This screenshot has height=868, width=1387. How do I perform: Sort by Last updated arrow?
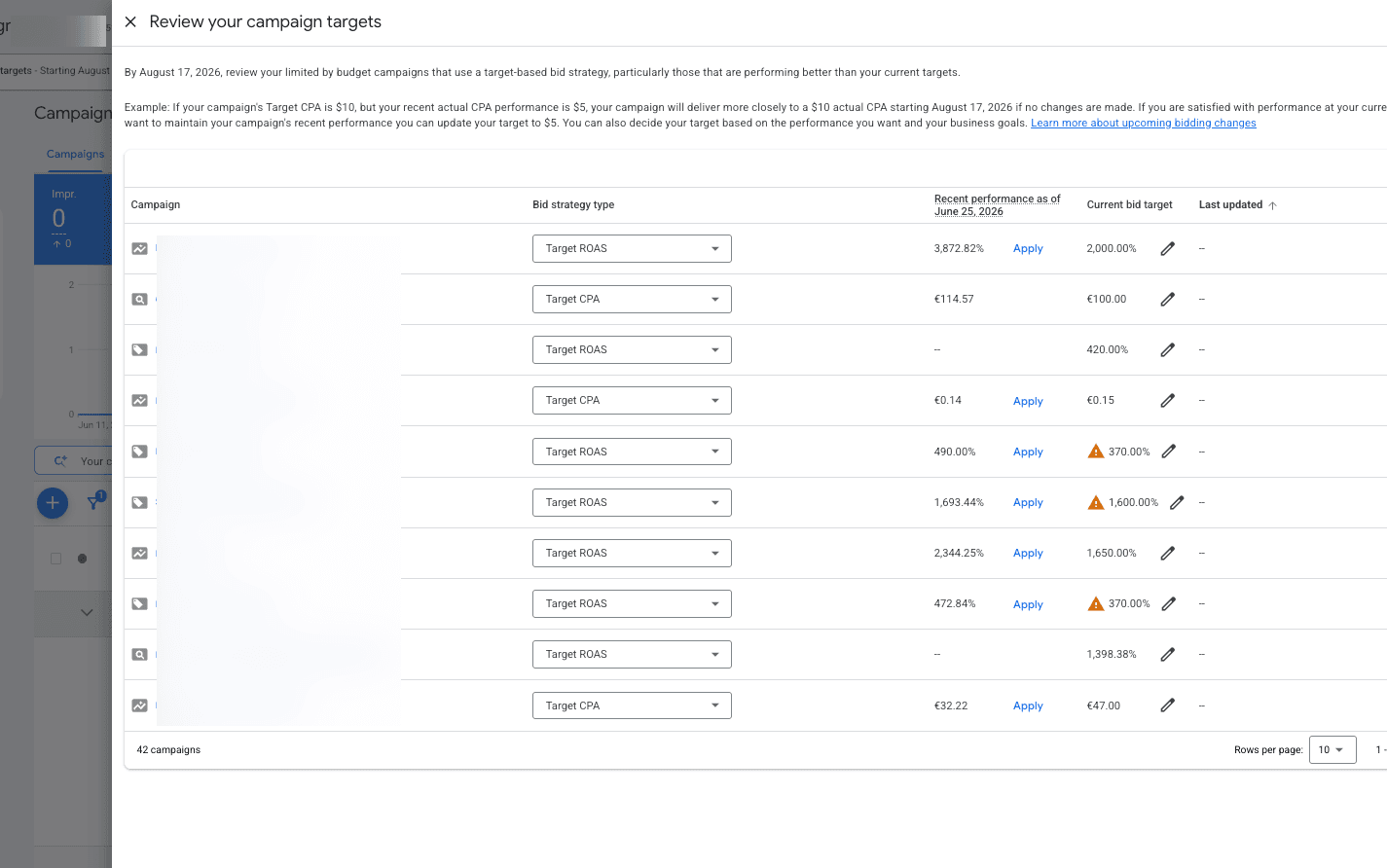coord(1272,205)
